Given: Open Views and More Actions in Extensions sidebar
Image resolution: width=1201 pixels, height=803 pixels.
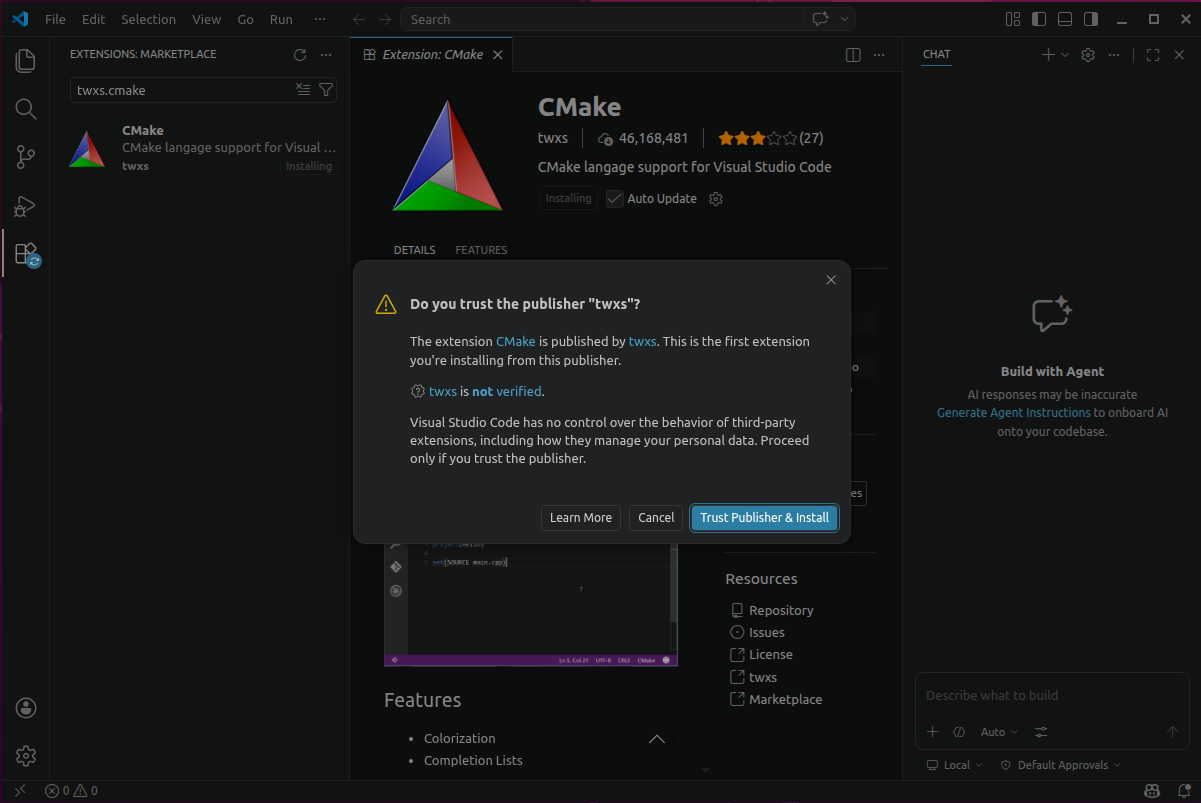Looking at the screenshot, I should [x=326, y=55].
